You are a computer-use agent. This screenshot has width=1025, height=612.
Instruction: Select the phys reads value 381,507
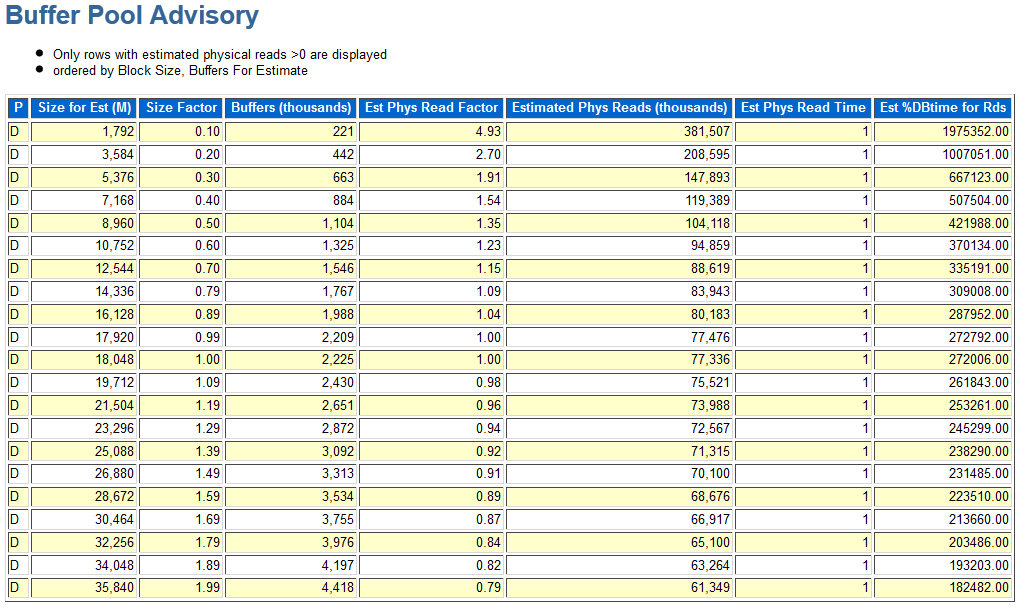619,131
